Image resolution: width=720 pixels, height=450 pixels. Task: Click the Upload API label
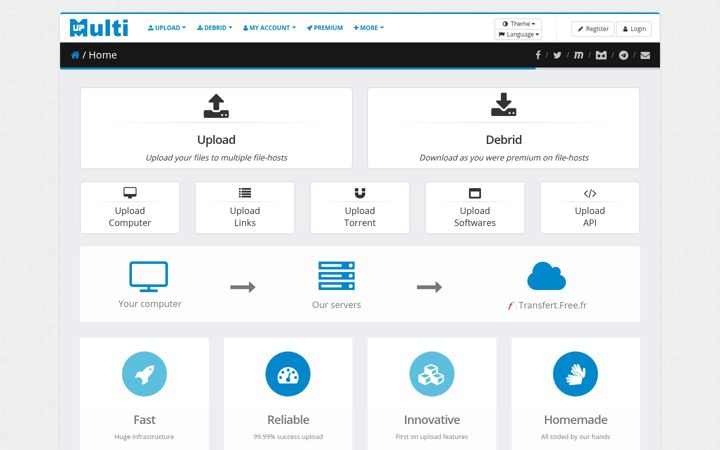(x=590, y=217)
